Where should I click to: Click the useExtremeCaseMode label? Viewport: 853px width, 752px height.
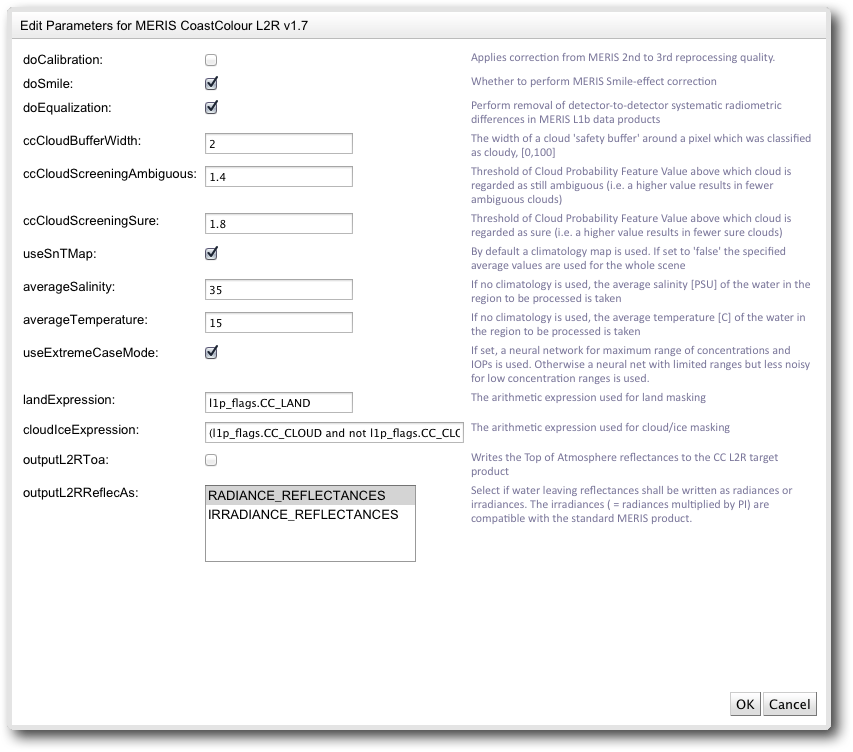[x=90, y=353]
